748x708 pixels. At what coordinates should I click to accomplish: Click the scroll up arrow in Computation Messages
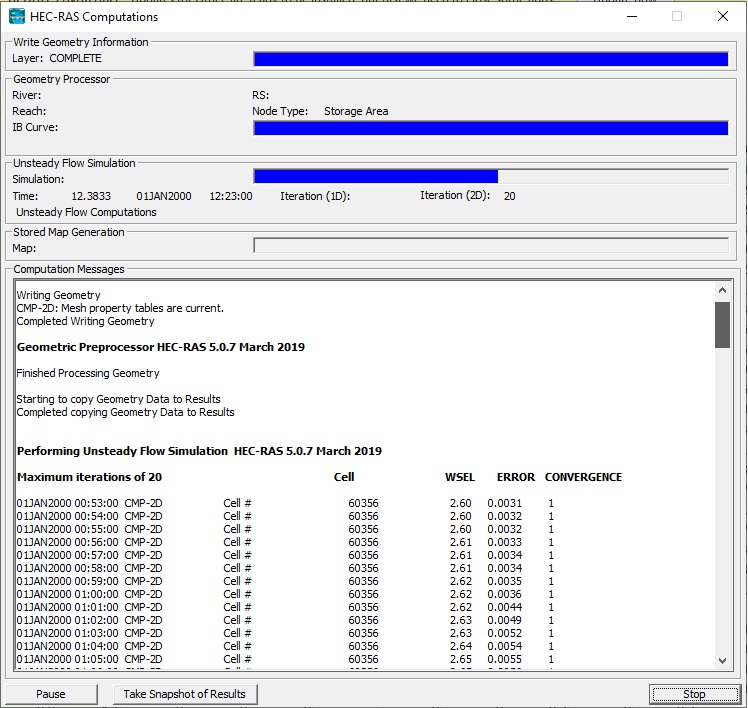point(722,290)
